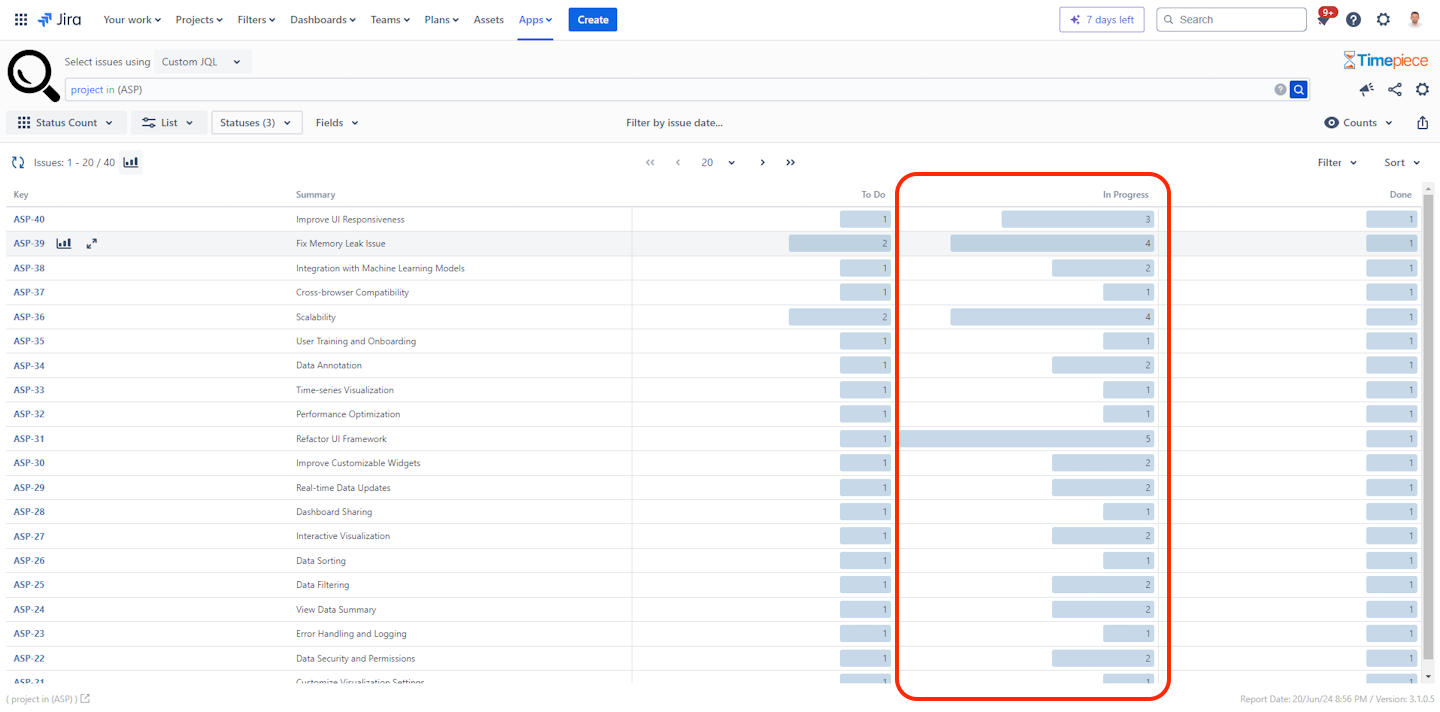Viewport: 1440px width, 712px height.
Task: Open the Dashboards menu
Action: (x=322, y=19)
